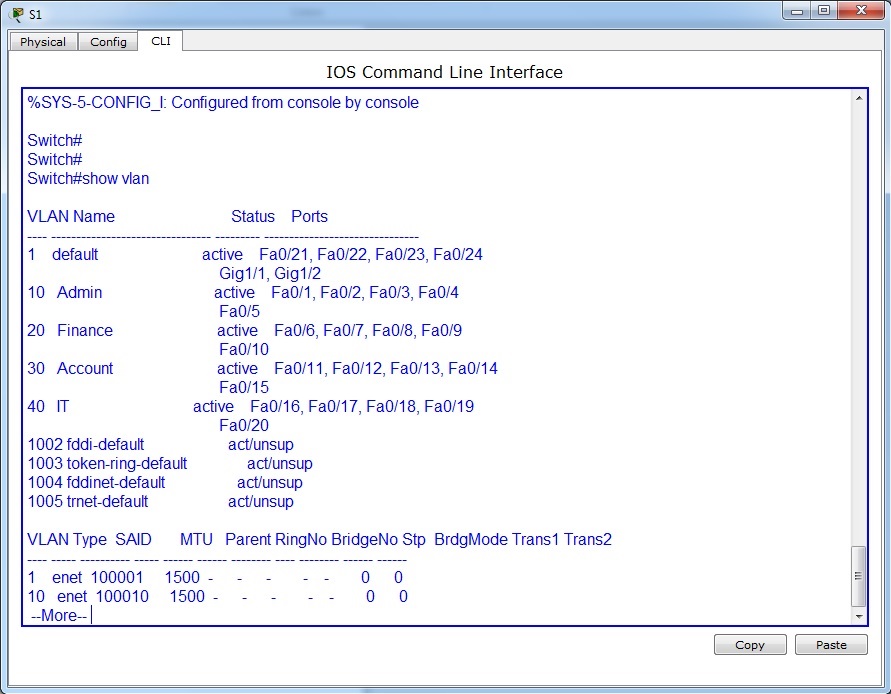Click the CLI scrollbar up arrow
Screen dimensions: 891x694
(x=859, y=98)
